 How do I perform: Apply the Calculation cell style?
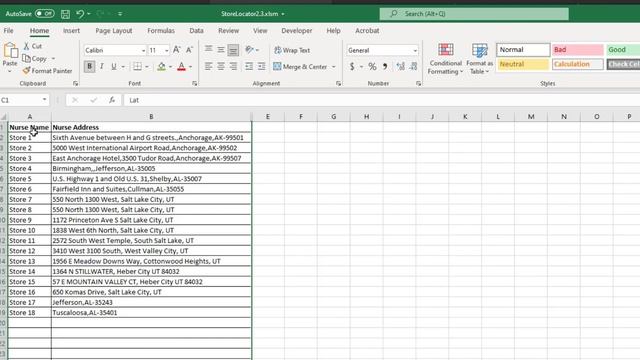[578, 64]
